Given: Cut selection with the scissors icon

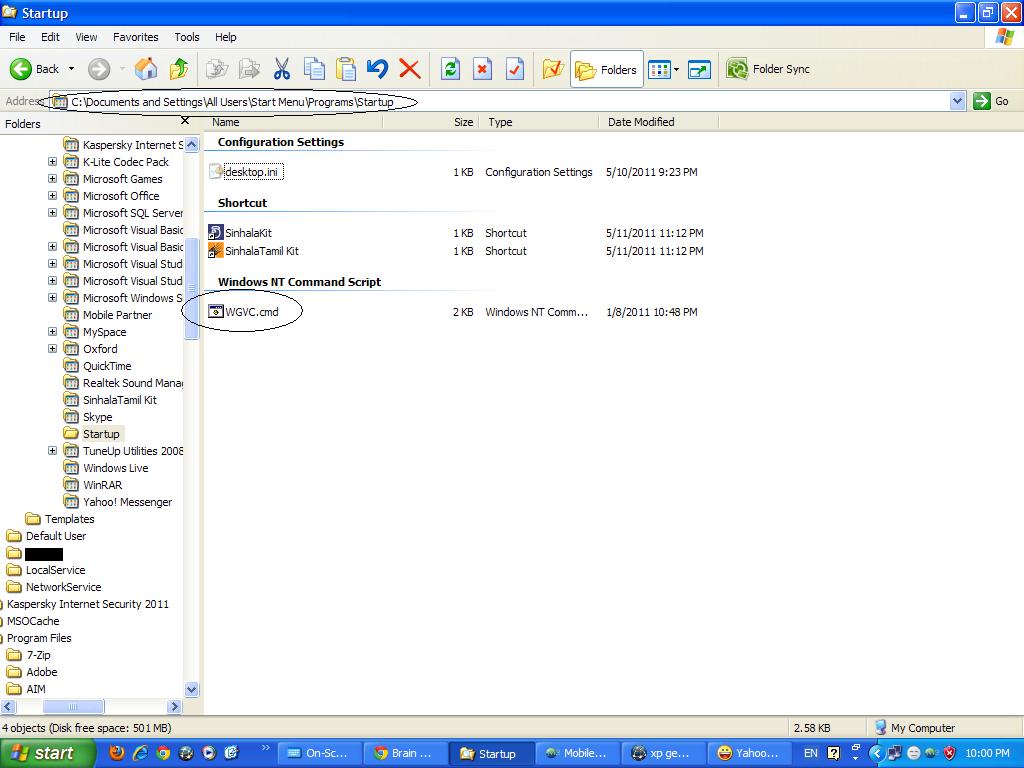Looking at the screenshot, I should 281,69.
